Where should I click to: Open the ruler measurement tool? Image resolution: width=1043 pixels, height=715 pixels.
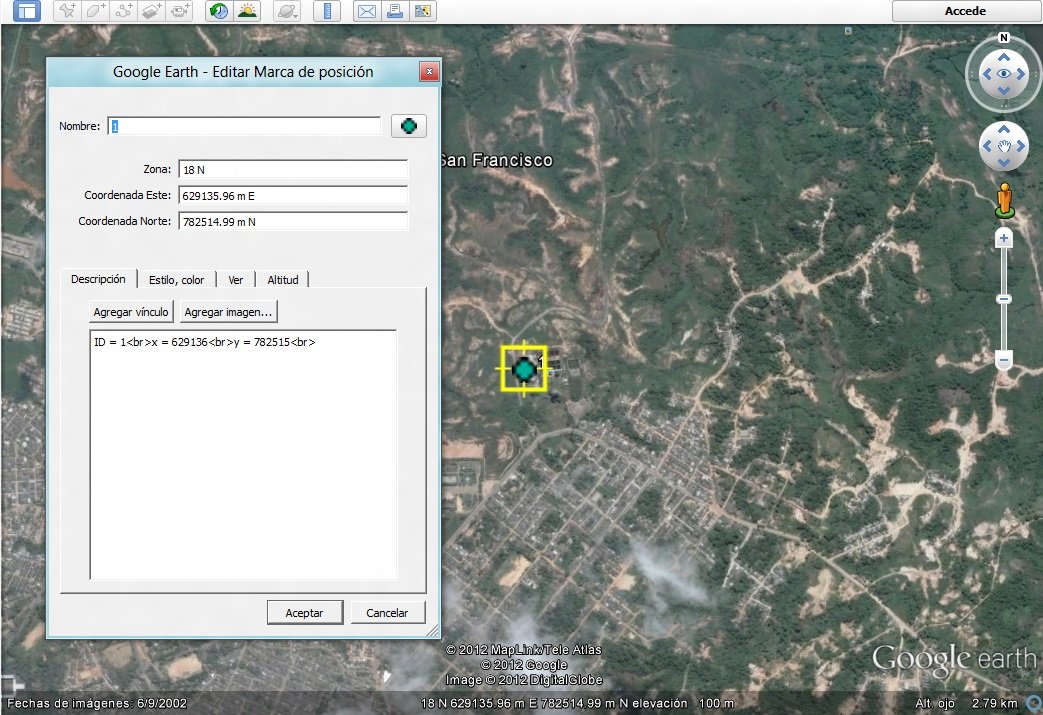[327, 11]
